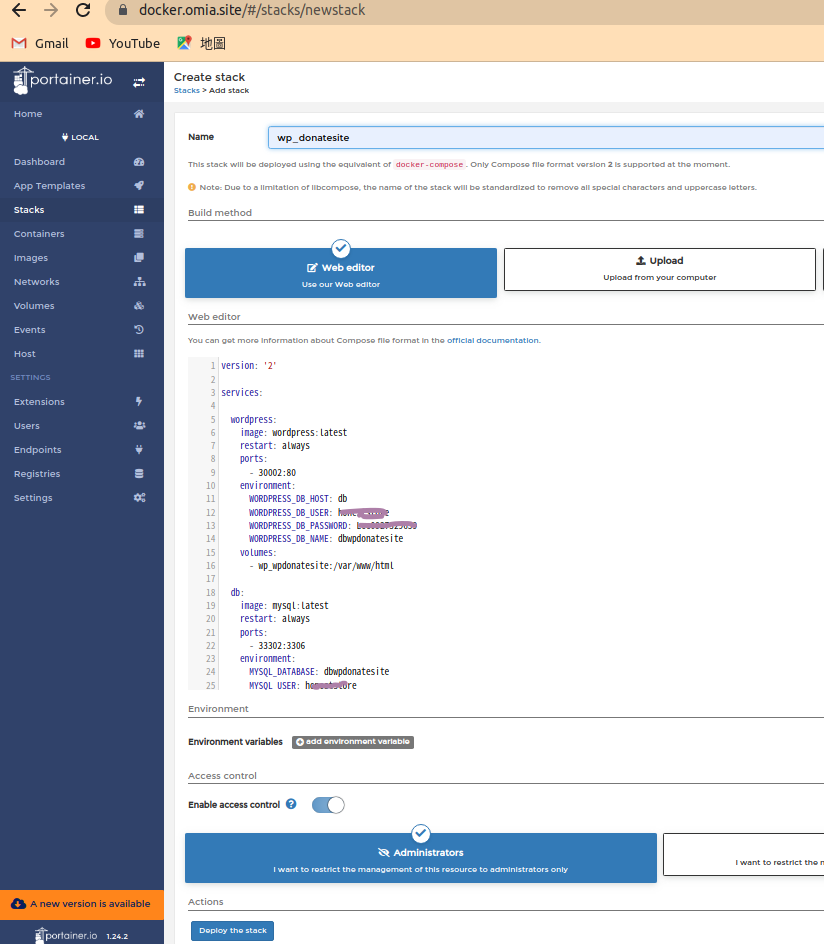The image size is (824, 944).
Task: Open the Volumes page in sidebar
Action: (x=34, y=306)
